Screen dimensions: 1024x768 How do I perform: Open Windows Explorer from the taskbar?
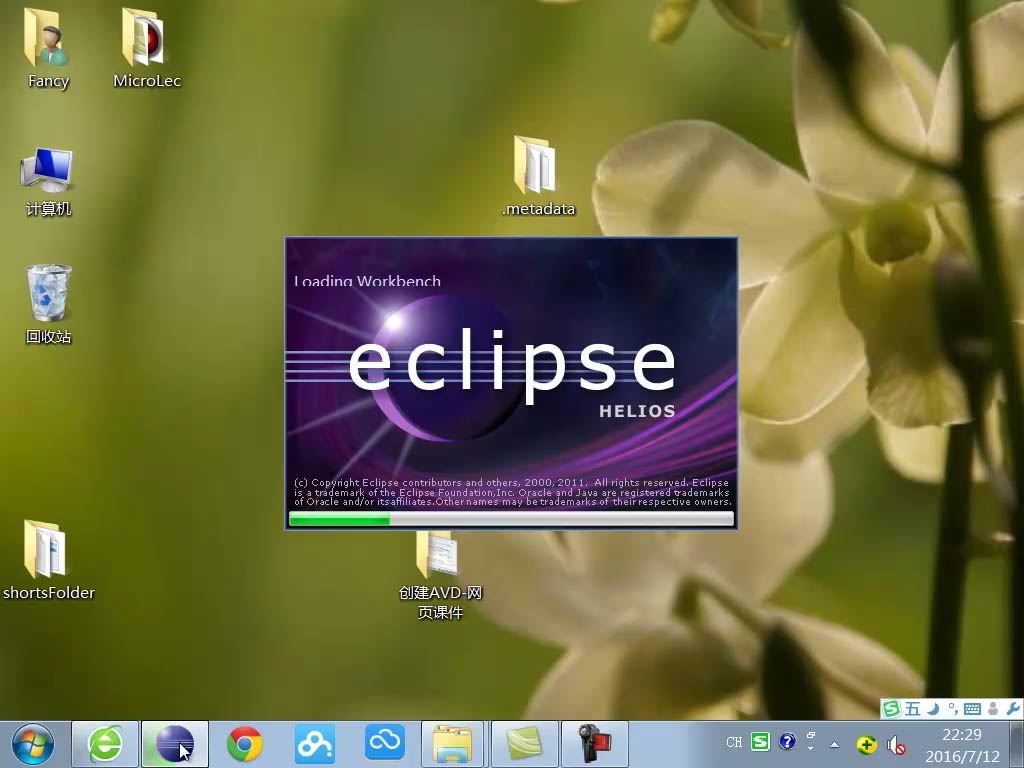click(453, 744)
